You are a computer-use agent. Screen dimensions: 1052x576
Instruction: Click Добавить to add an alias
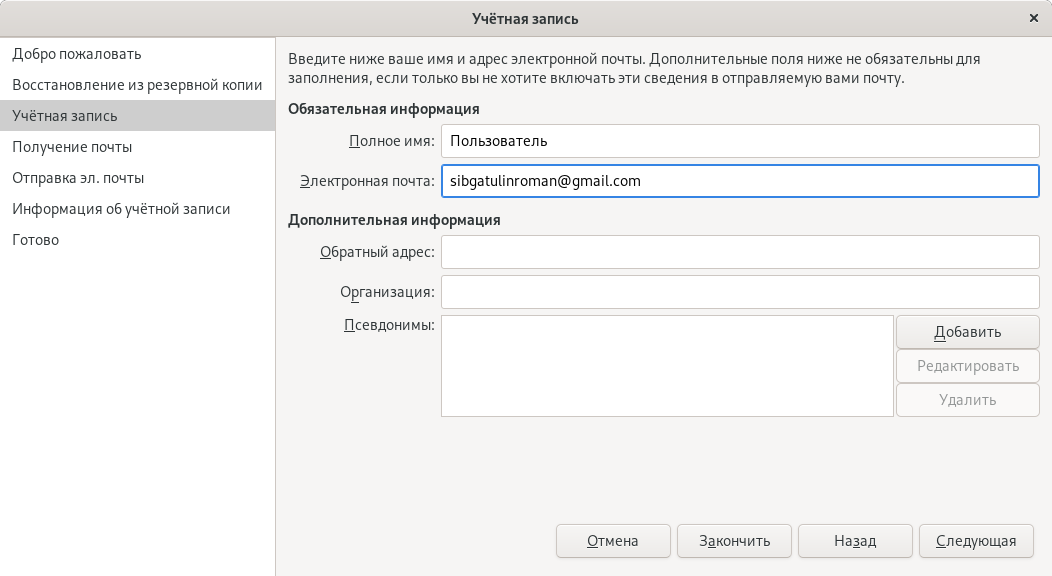(x=967, y=332)
